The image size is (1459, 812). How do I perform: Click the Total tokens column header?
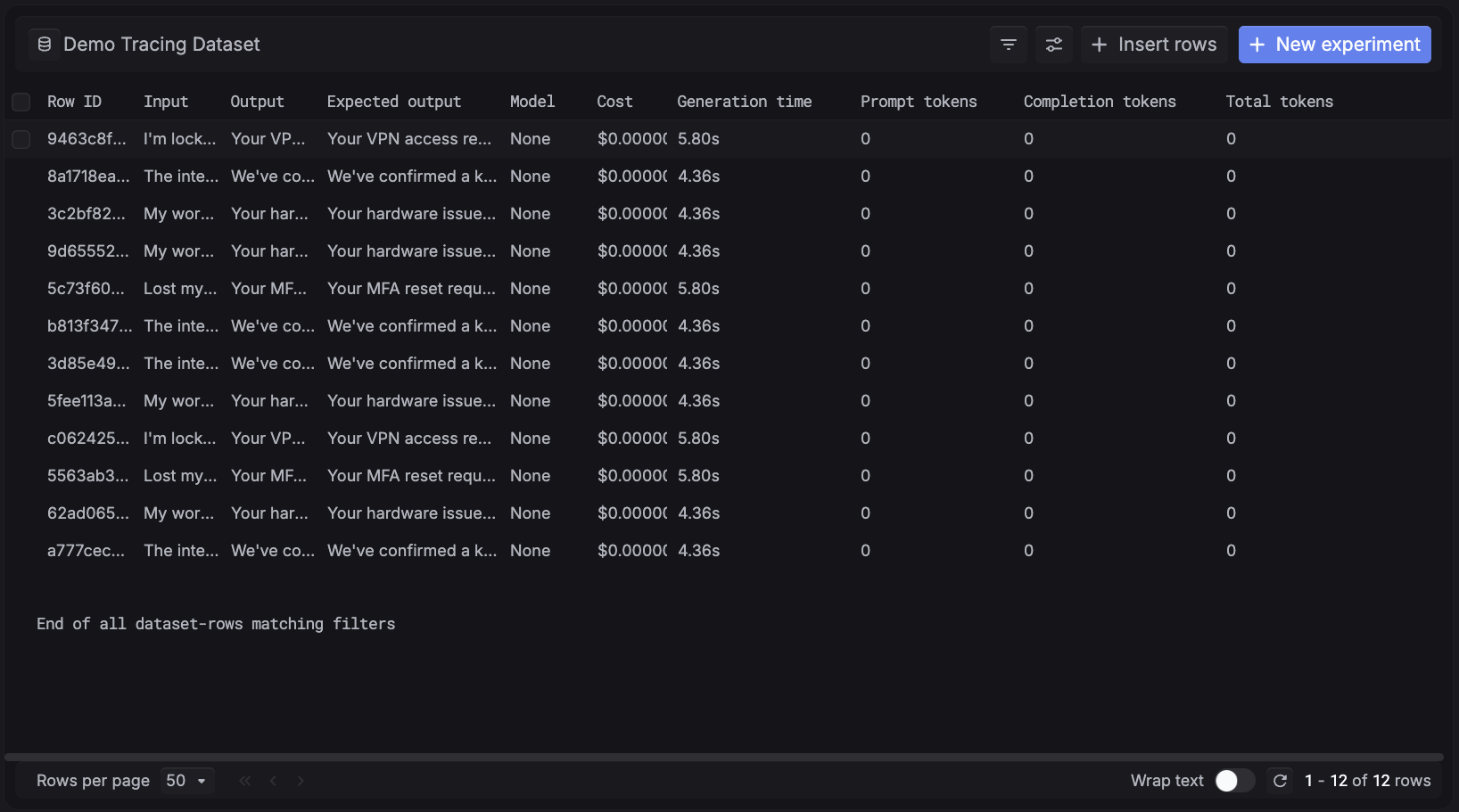(1280, 102)
